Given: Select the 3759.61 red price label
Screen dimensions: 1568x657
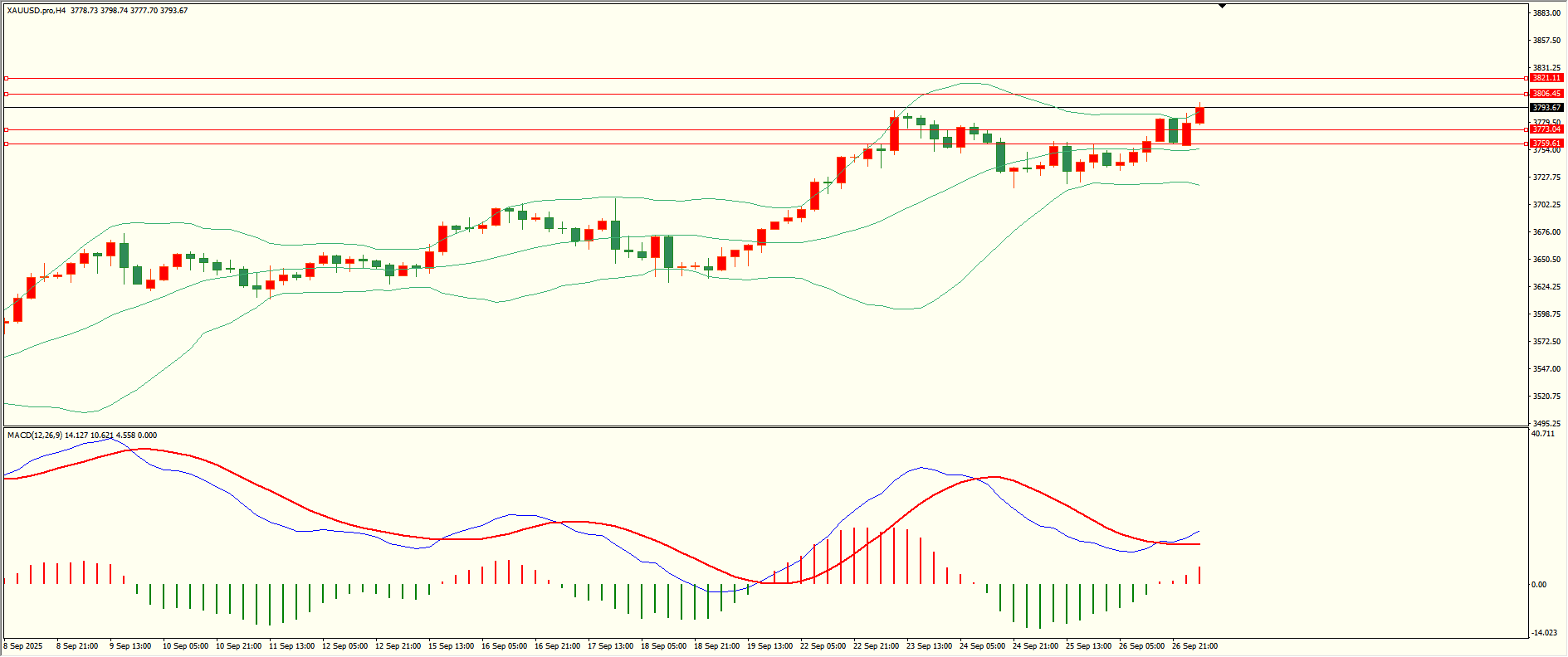Looking at the screenshot, I should pos(1547,144).
